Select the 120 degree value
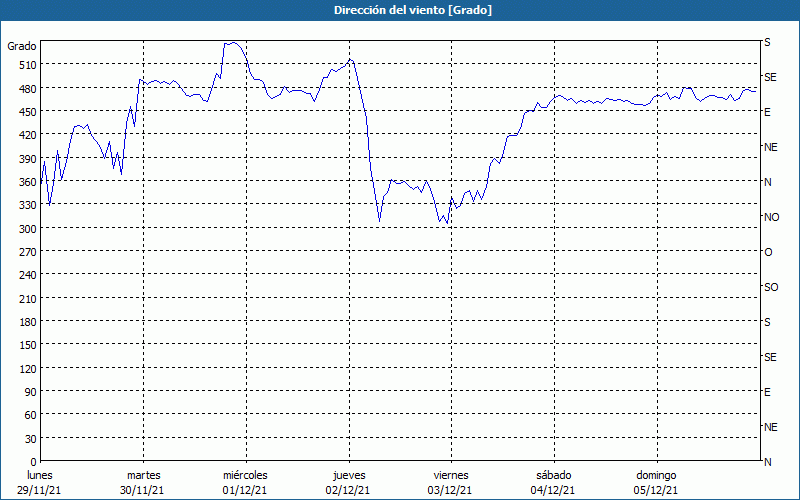Screen dimensions: 800x500 pyautogui.click(x=29, y=369)
